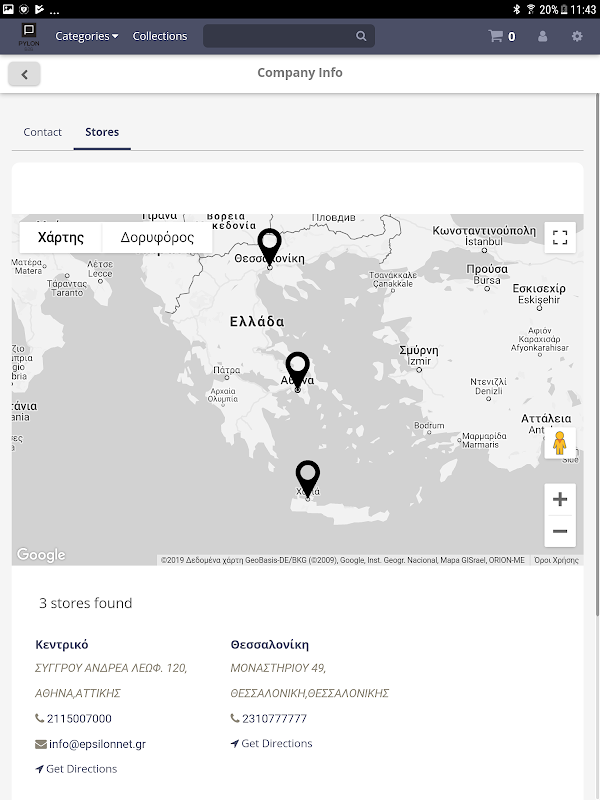The width and height of the screenshot is (600, 800).
Task: Get Directions to the Κεντρικό store
Action: tap(81, 769)
